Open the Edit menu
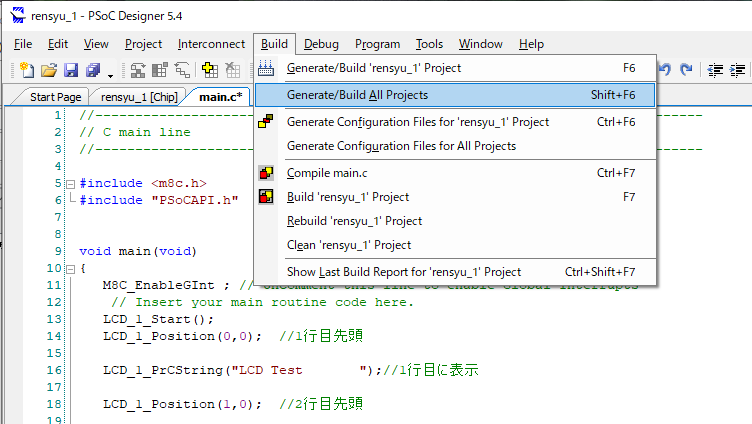752x424 pixels. pyautogui.click(x=58, y=44)
